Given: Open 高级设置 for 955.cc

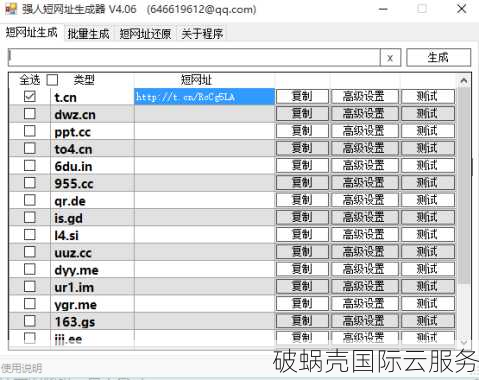Looking at the screenshot, I should 365,183.
